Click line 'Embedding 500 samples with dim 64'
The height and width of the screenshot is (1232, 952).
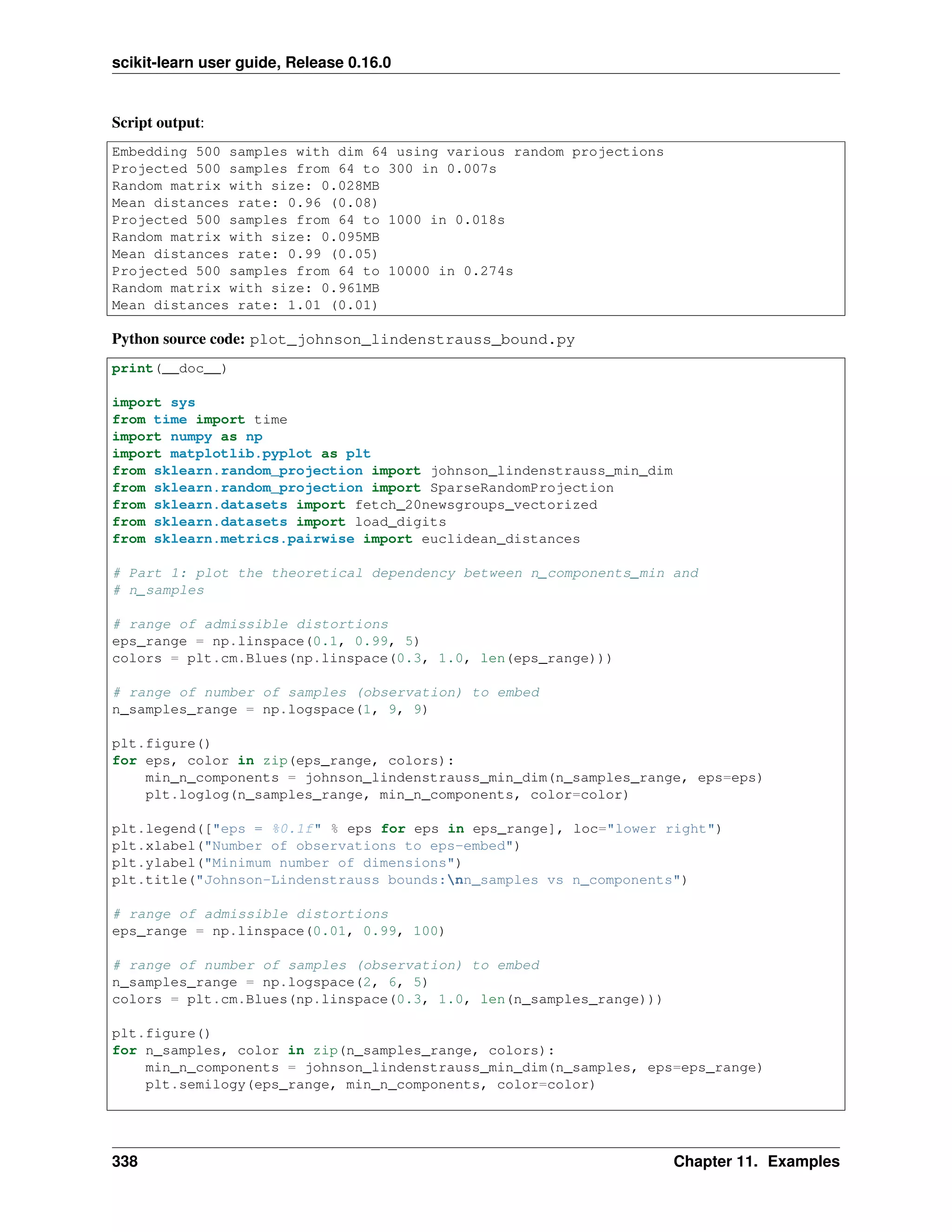tap(388, 152)
